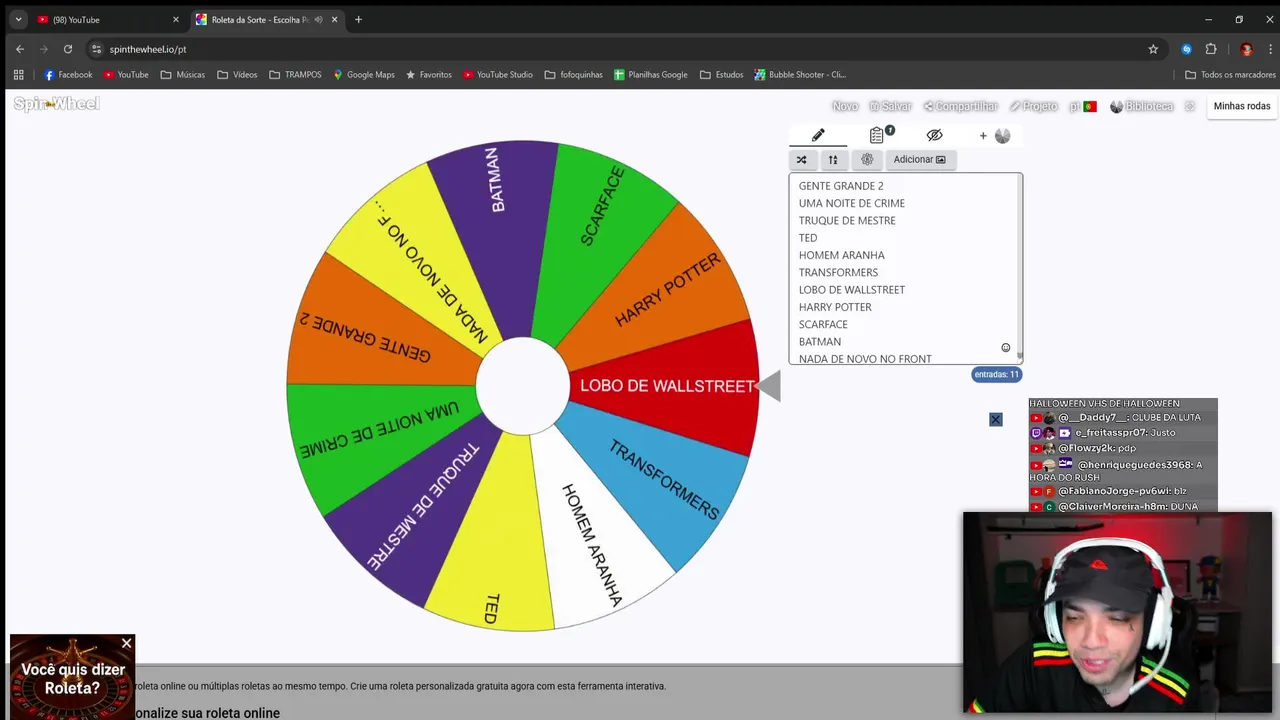Sort the entries alphabetically
Screen dimensions: 1280x720
point(833,159)
